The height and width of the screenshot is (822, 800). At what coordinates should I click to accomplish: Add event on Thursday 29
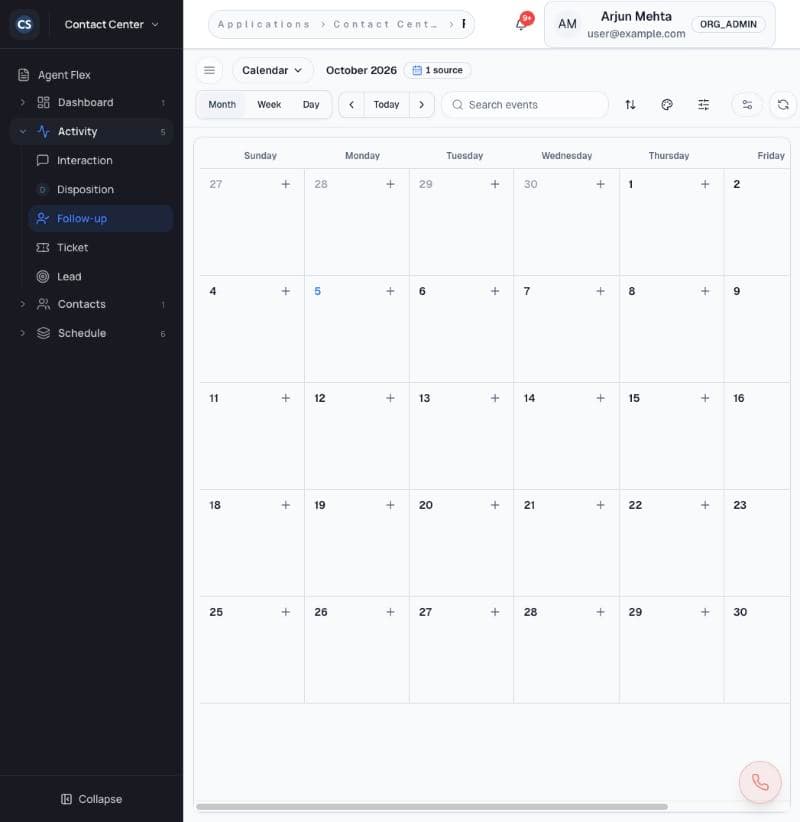coord(705,612)
